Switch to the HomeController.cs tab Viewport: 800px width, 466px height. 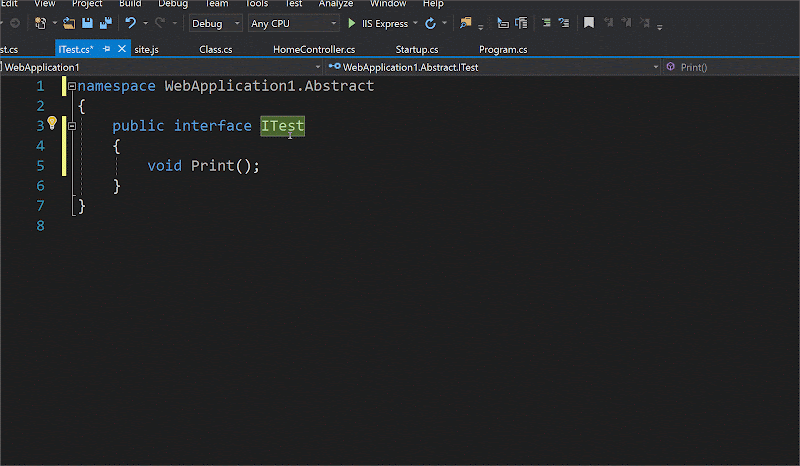(314, 50)
